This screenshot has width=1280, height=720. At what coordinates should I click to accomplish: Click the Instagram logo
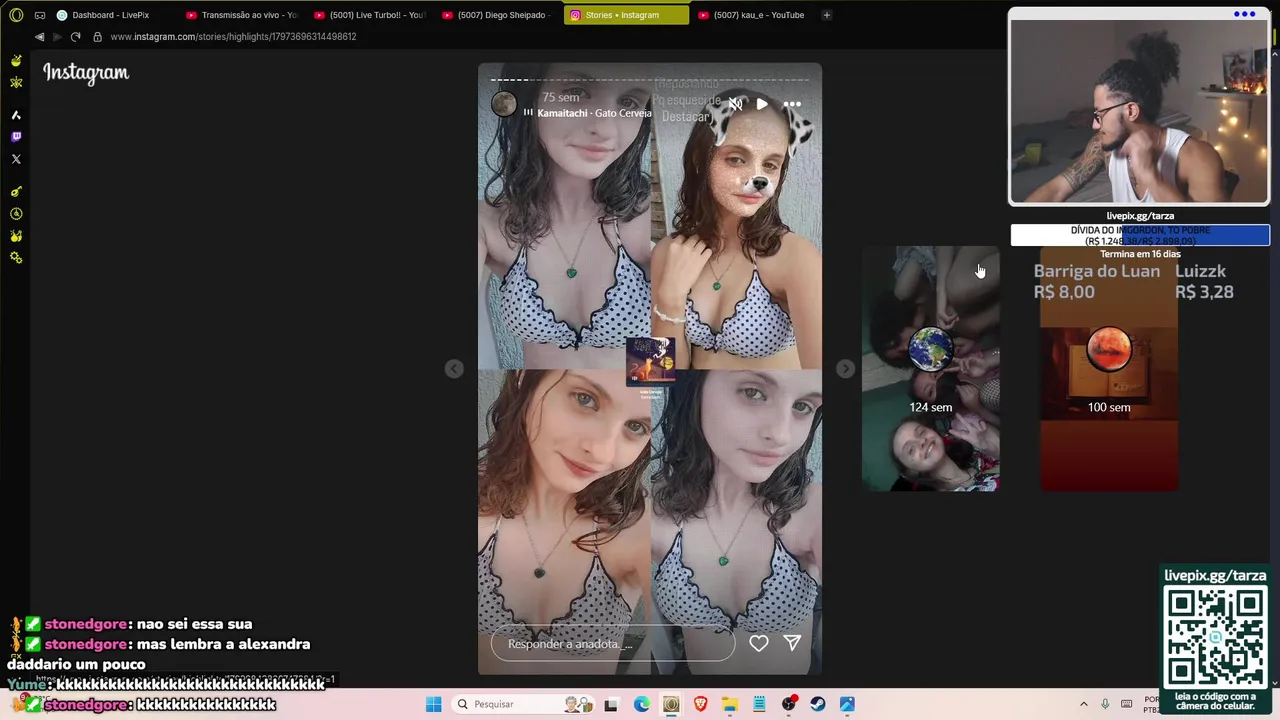[x=86, y=73]
